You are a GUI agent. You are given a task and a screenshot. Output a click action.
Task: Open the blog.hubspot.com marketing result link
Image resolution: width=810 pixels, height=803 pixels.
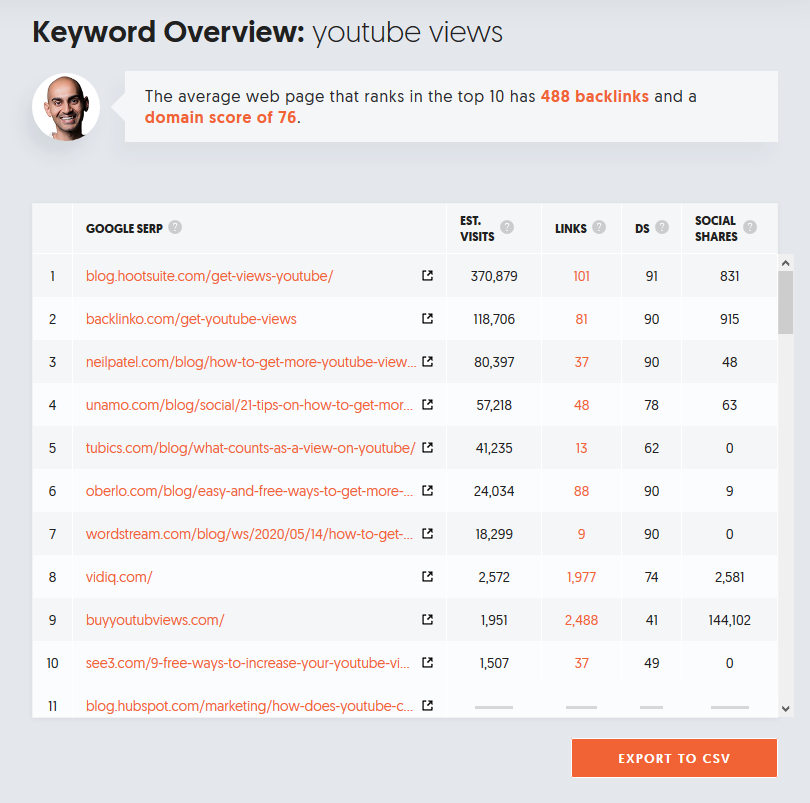249,706
